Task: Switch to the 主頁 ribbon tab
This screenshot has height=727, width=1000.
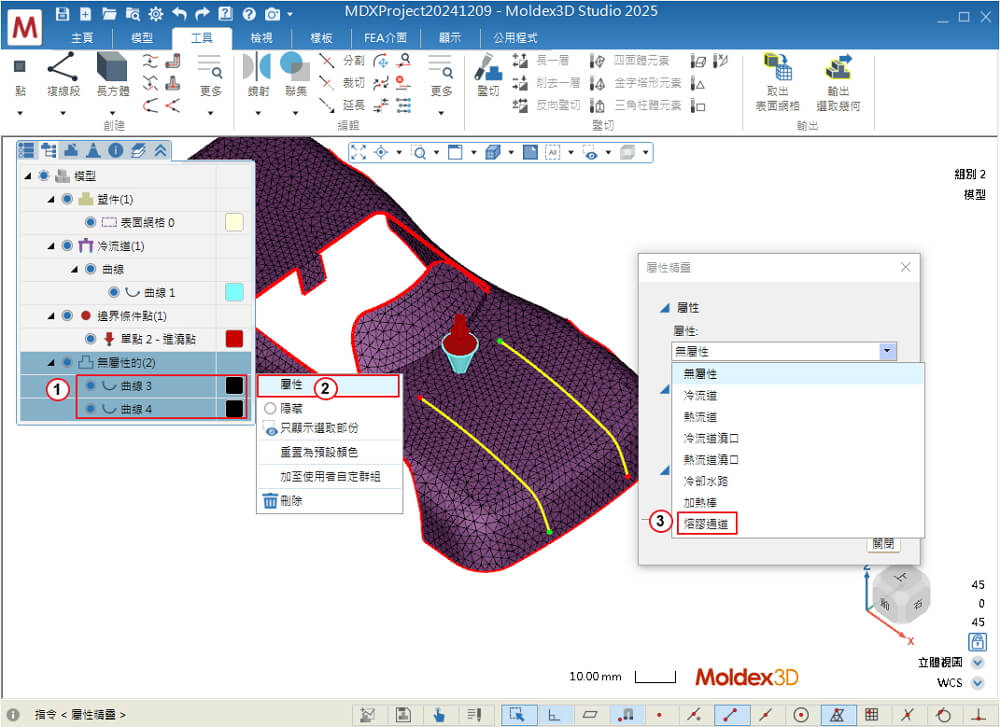Action: click(82, 38)
